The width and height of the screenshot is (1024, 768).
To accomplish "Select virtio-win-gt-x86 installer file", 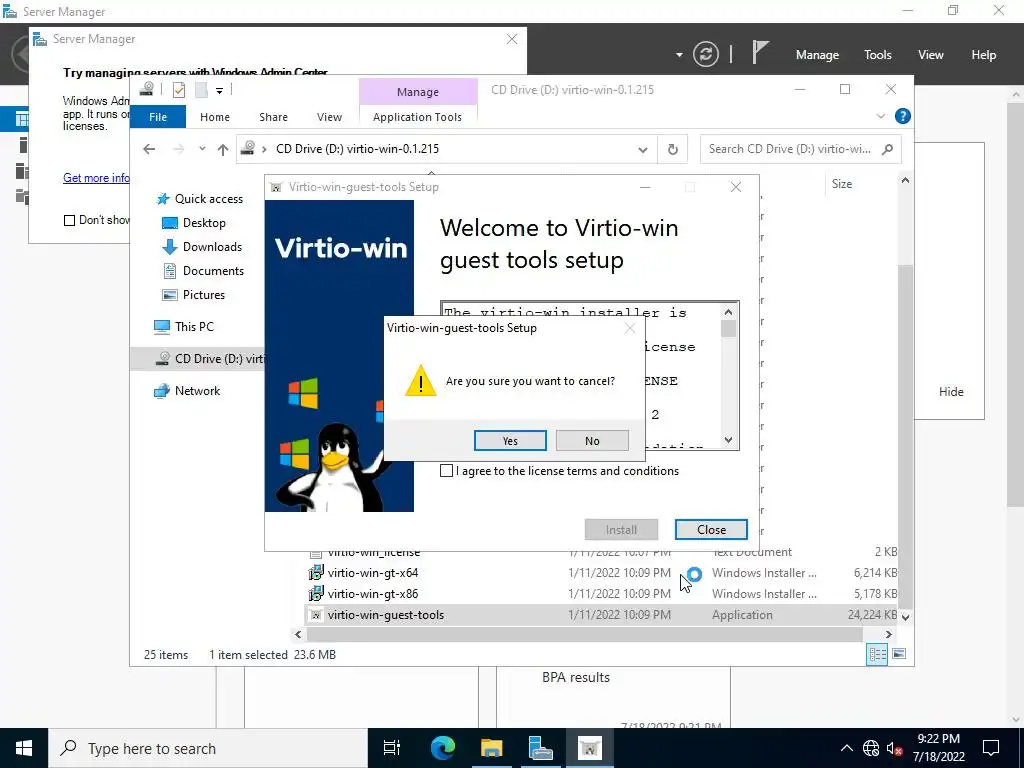I will 601,594.
